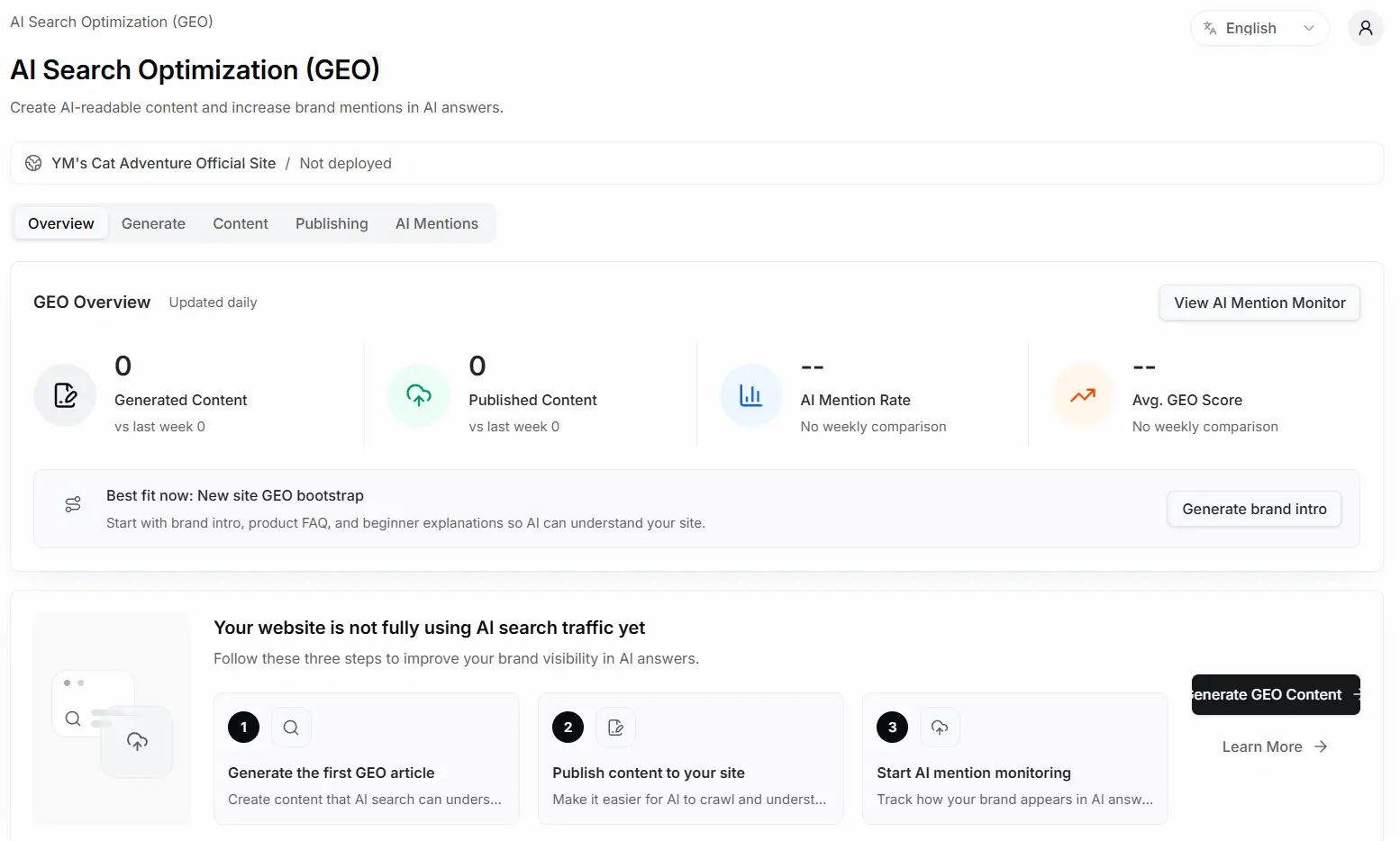Open the Learn More link

pyautogui.click(x=1275, y=746)
